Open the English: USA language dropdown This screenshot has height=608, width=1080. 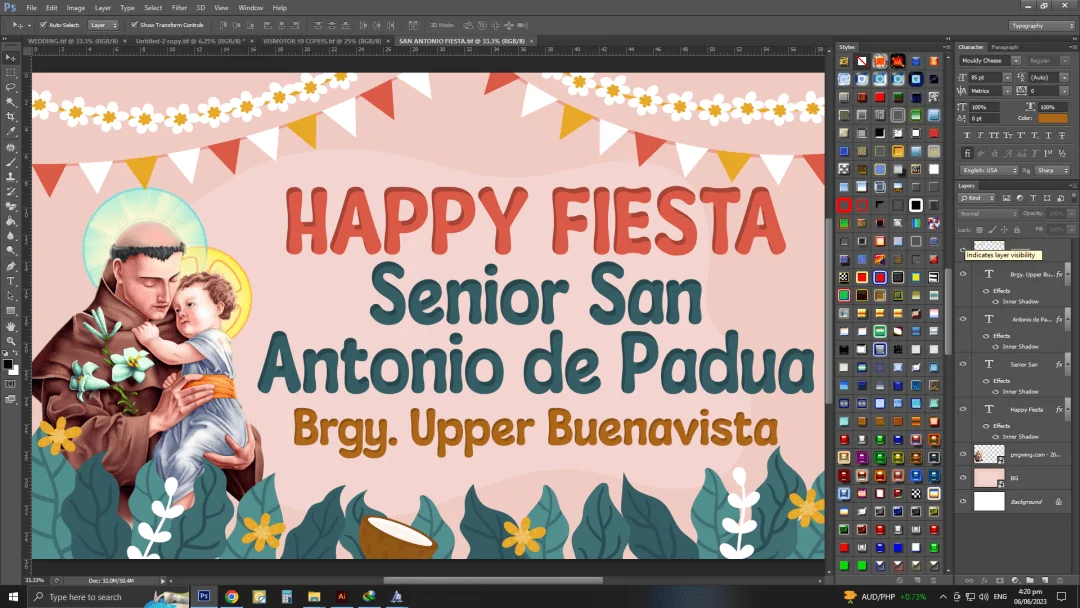[990, 170]
